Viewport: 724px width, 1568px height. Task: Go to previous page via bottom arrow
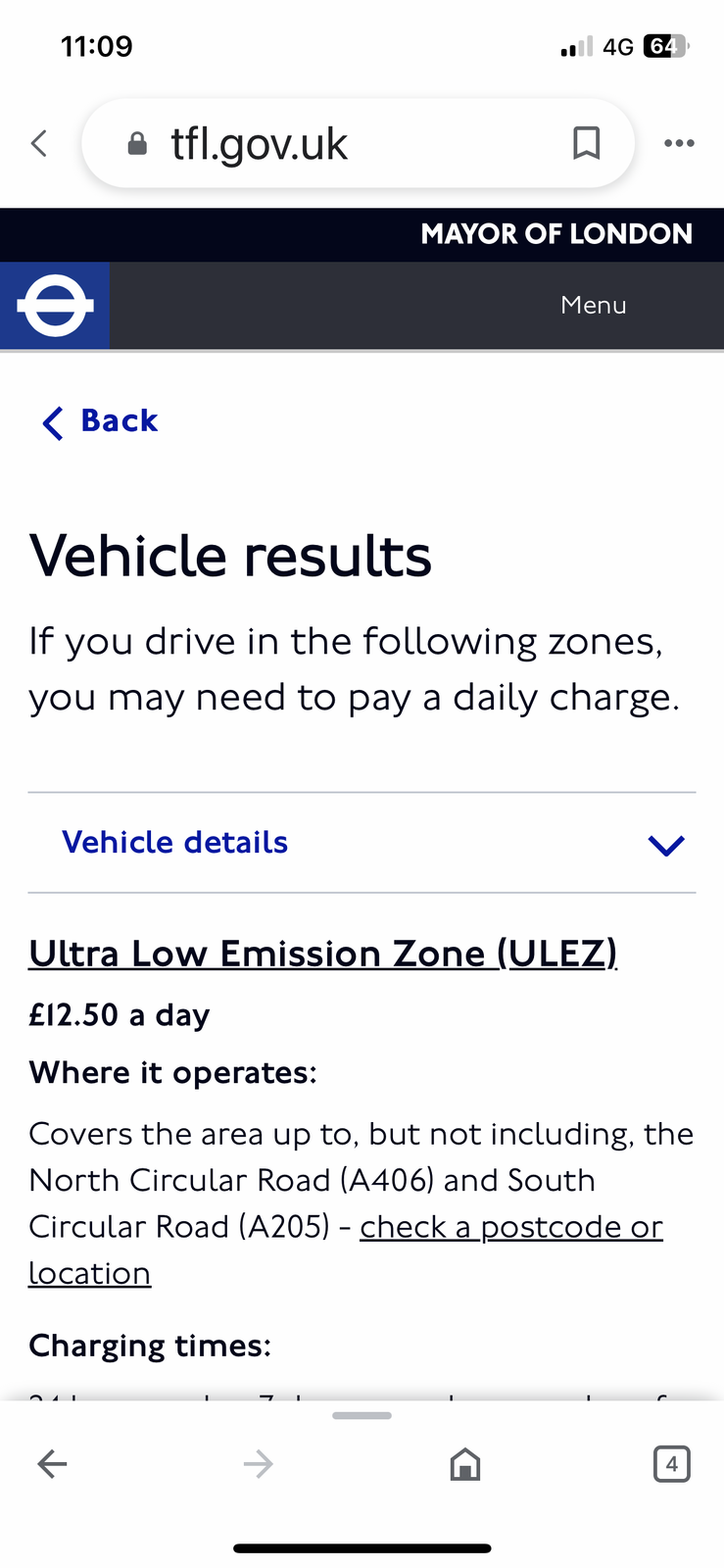coord(52,1464)
